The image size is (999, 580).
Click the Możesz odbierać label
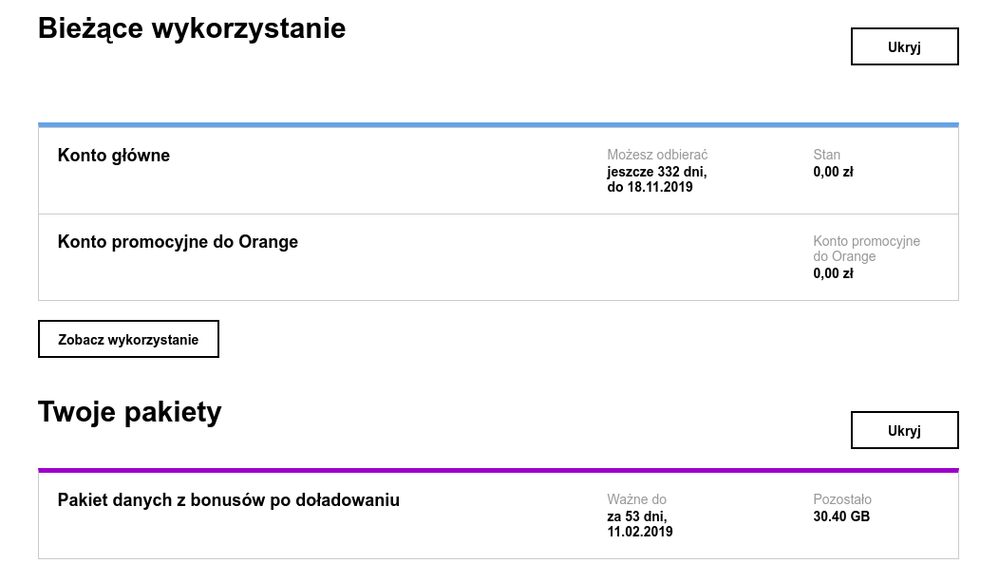tap(657, 155)
